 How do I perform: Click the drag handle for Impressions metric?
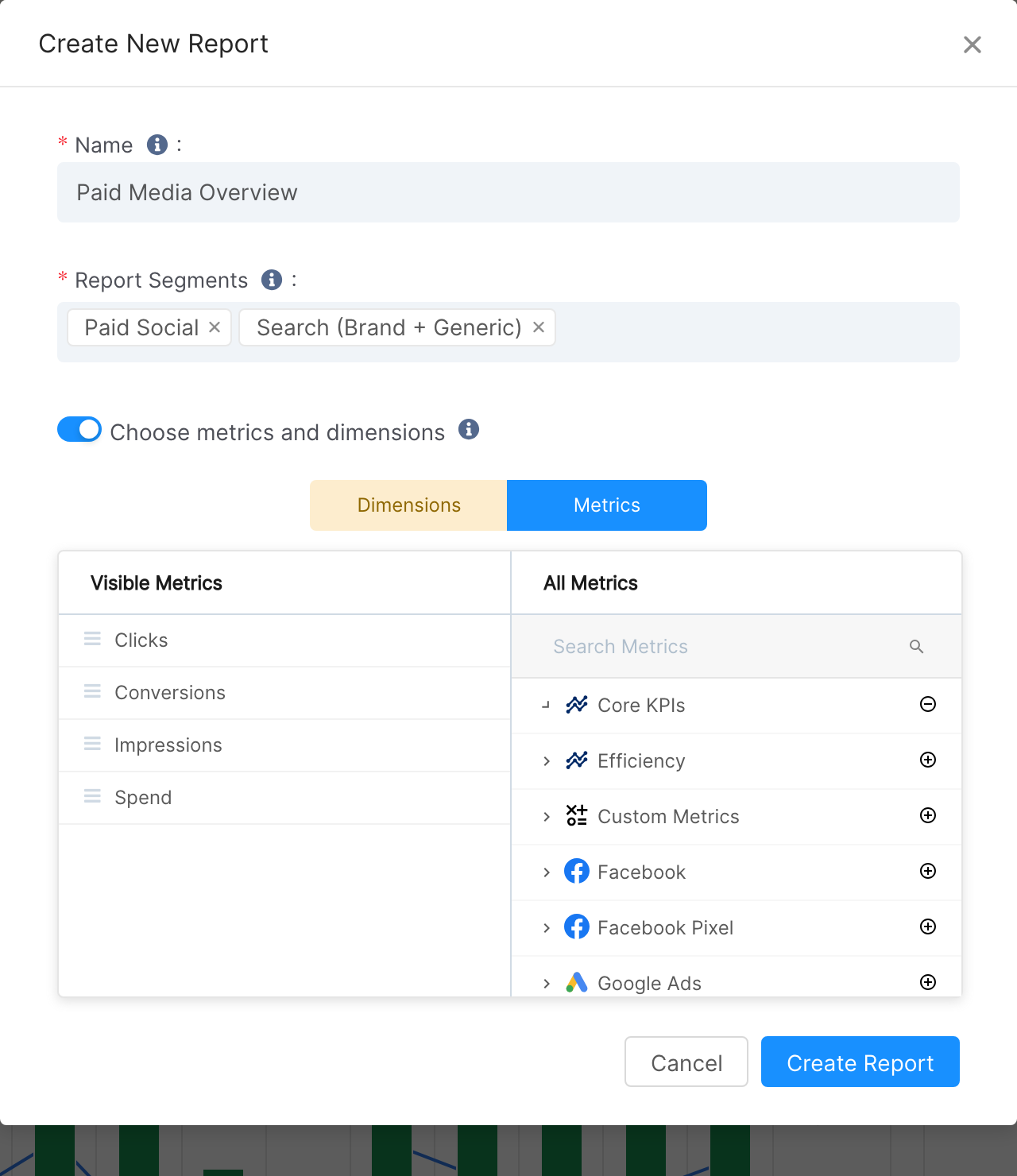(92, 744)
